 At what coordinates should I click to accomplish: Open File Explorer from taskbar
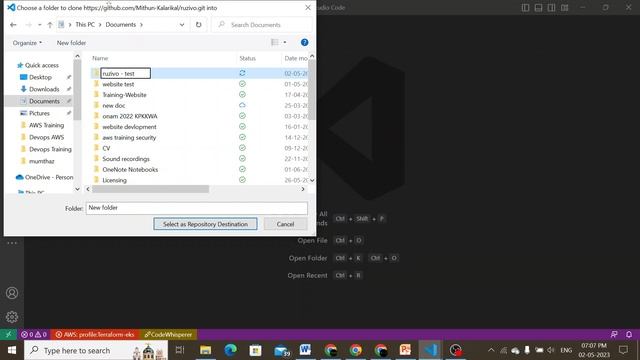[x=205, y=350]
